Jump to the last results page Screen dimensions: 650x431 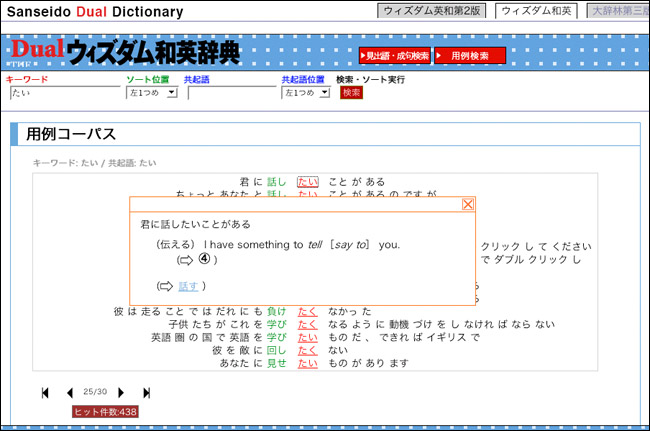point(146,392)
